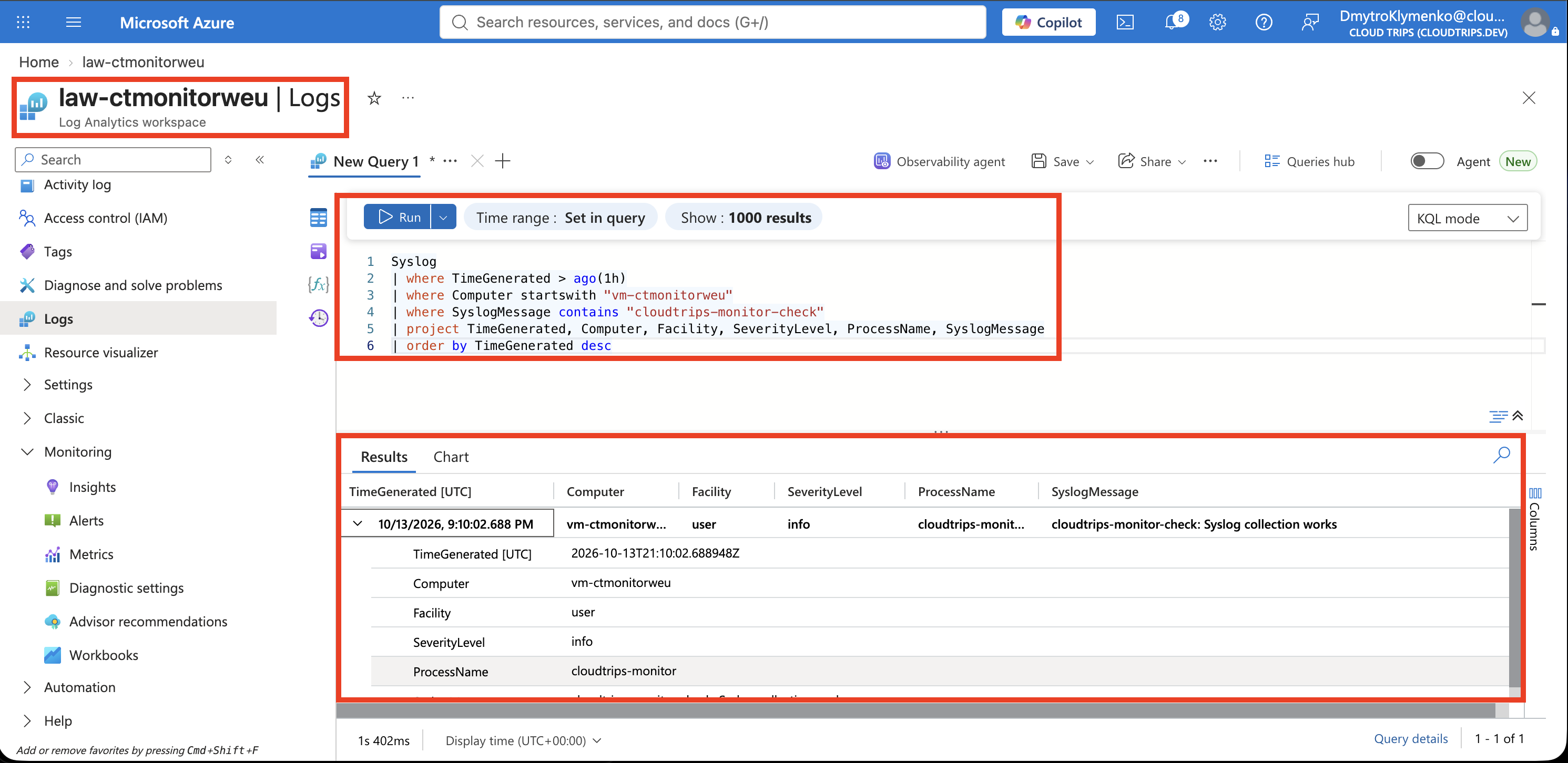Open the functions fx panel icon
Screen dimensions: 1568x763
coord(318,284)
